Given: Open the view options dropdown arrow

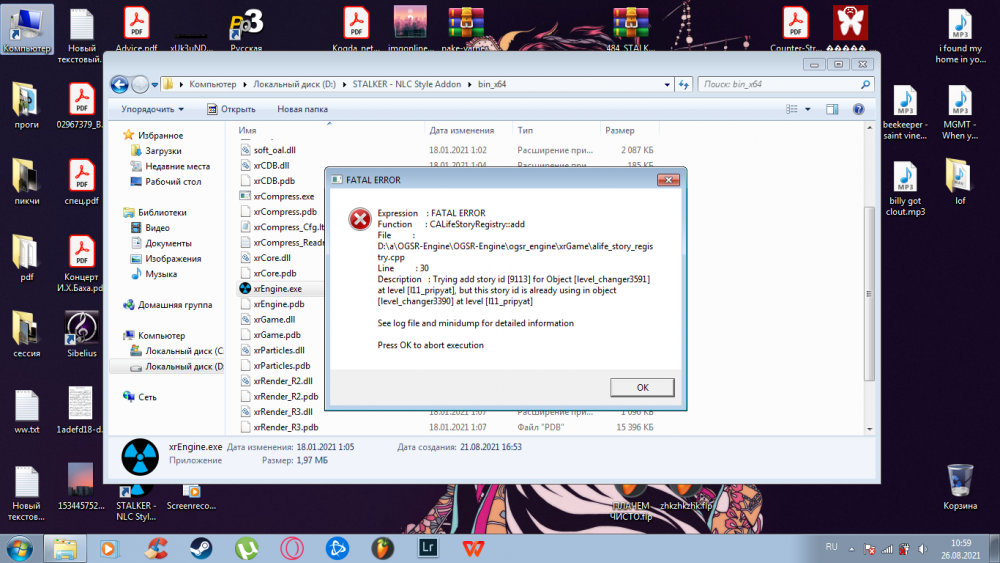Looking at the screenshot, I should (807, 109).
